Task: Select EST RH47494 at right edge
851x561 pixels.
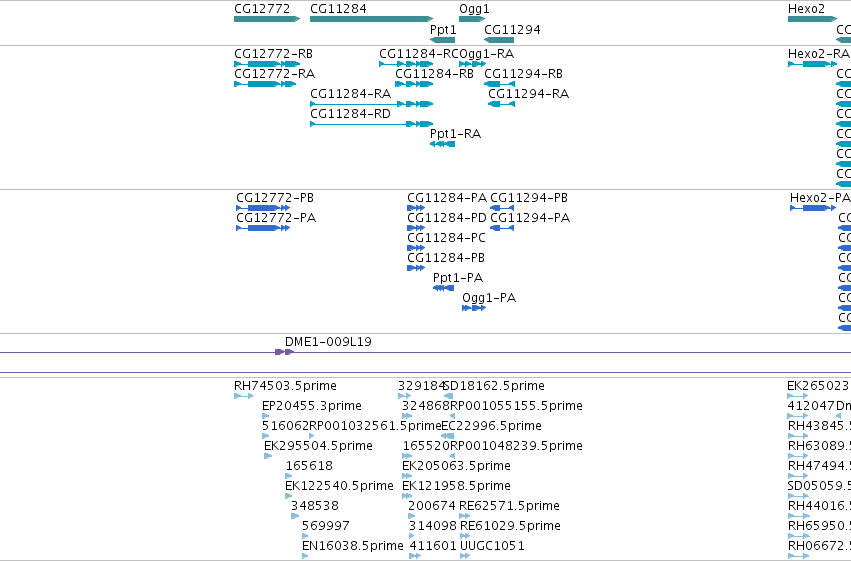Action: 798,476
